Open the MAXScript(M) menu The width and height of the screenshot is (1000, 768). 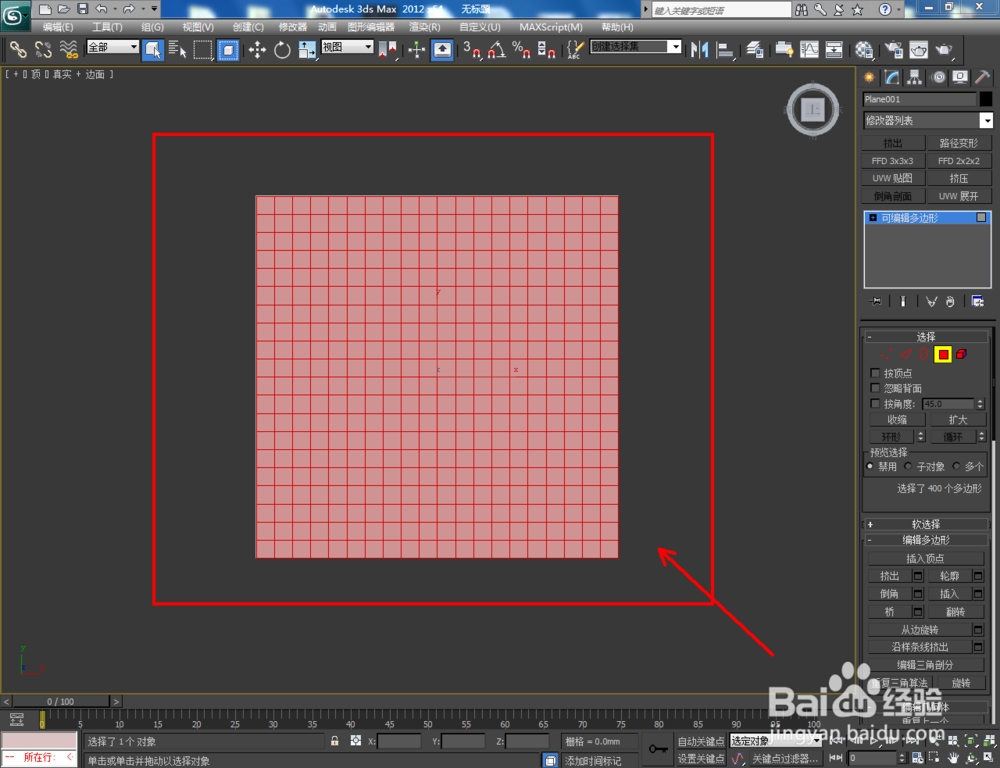click(x=551, y=27)
